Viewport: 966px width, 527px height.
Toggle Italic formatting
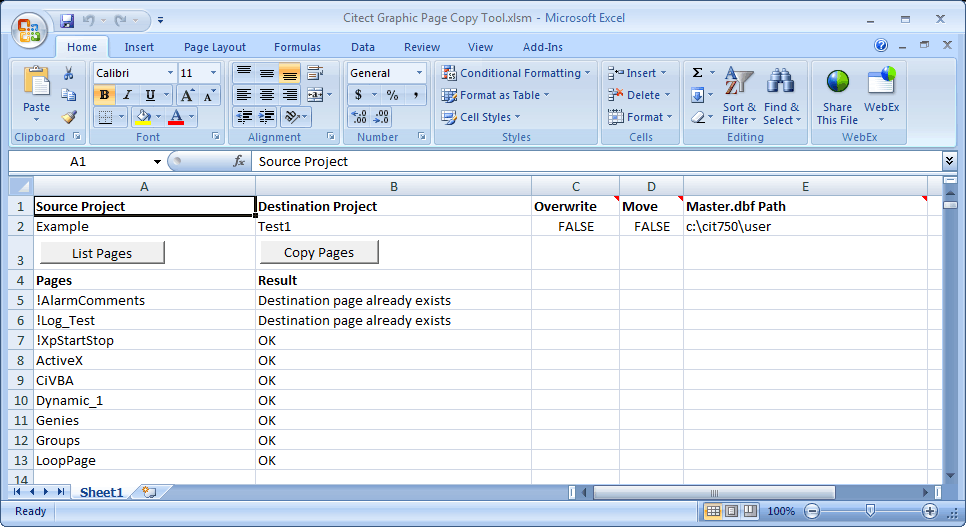pyautogui.click(x=127, y=95)
